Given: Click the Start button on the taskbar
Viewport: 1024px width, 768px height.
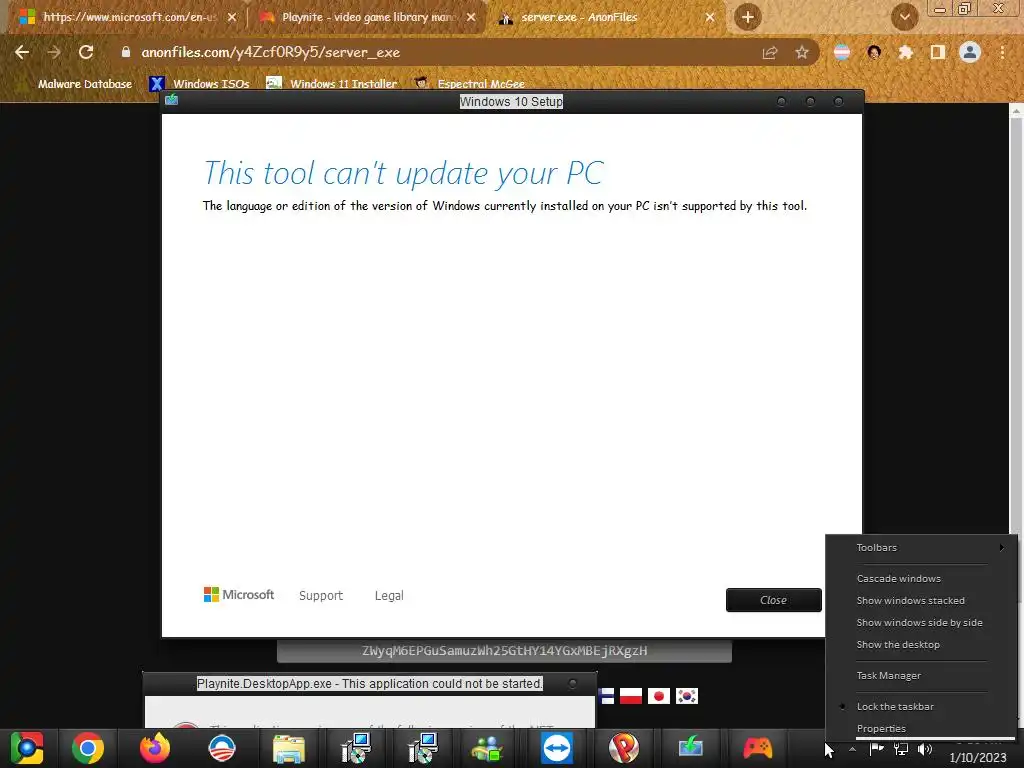Looking at the screenshot, I should [27, 748].
